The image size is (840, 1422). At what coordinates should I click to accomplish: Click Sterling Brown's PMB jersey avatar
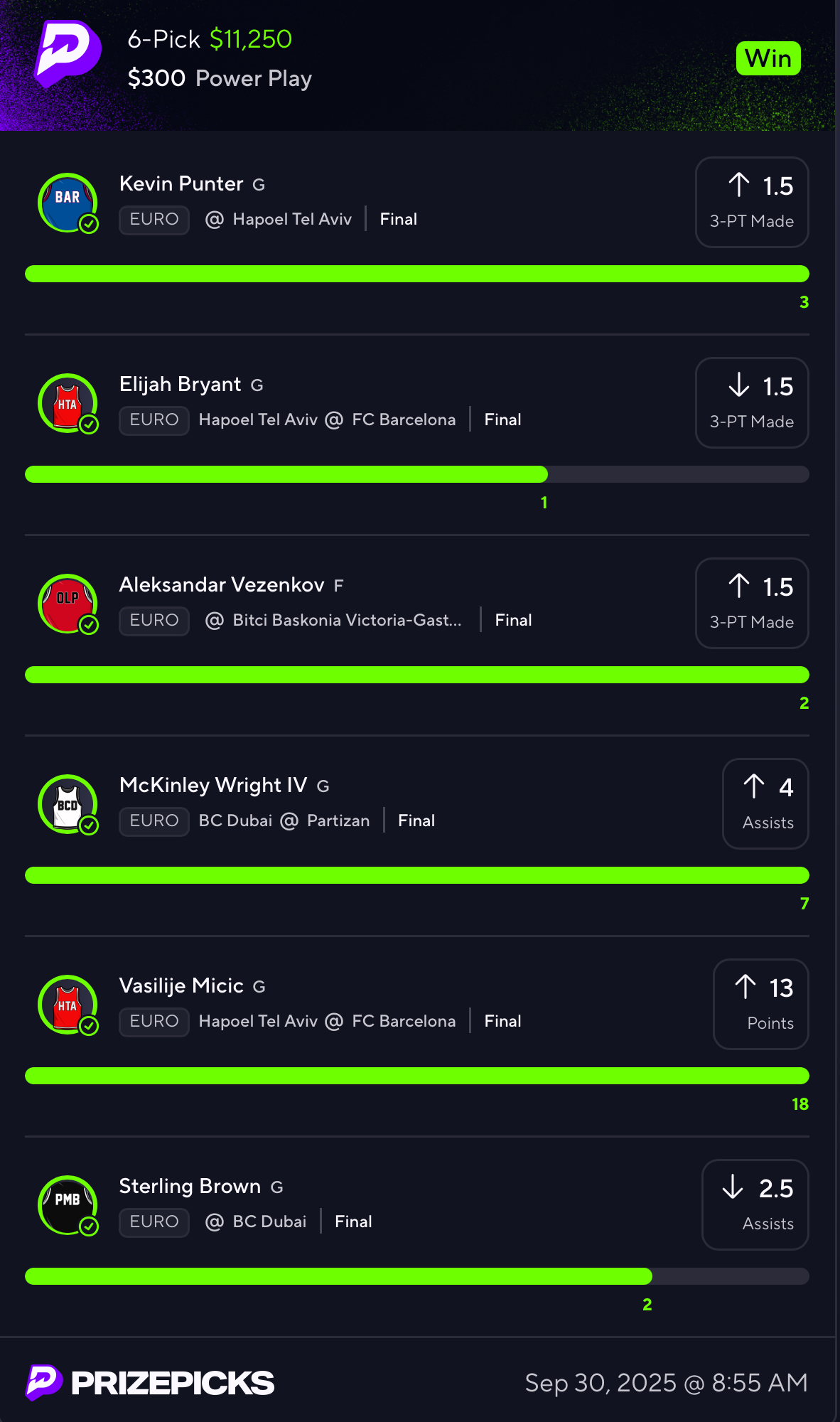coord(68,1205)
